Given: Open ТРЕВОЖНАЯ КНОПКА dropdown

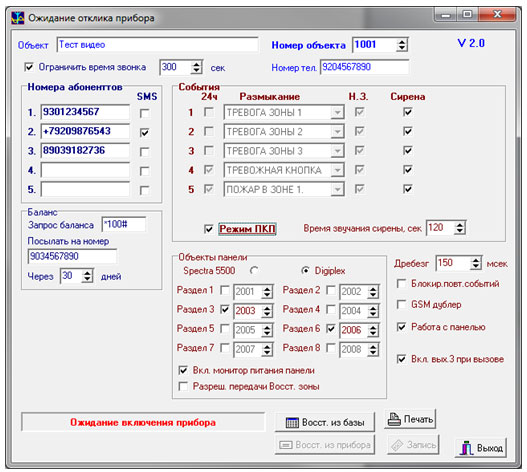Looking at the screenshot, I should (337, 170).
